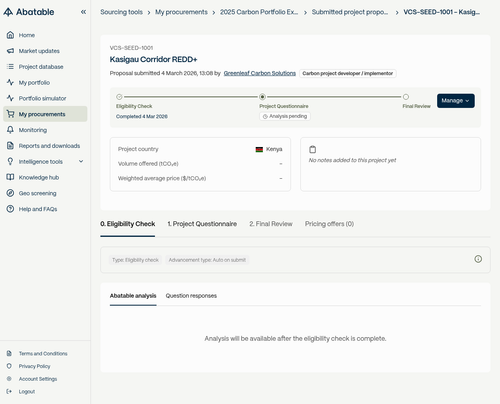Click the Market updates megaphone icon
Image resolution: width=500 pixels, height=404 pixels.
[10, 51]
